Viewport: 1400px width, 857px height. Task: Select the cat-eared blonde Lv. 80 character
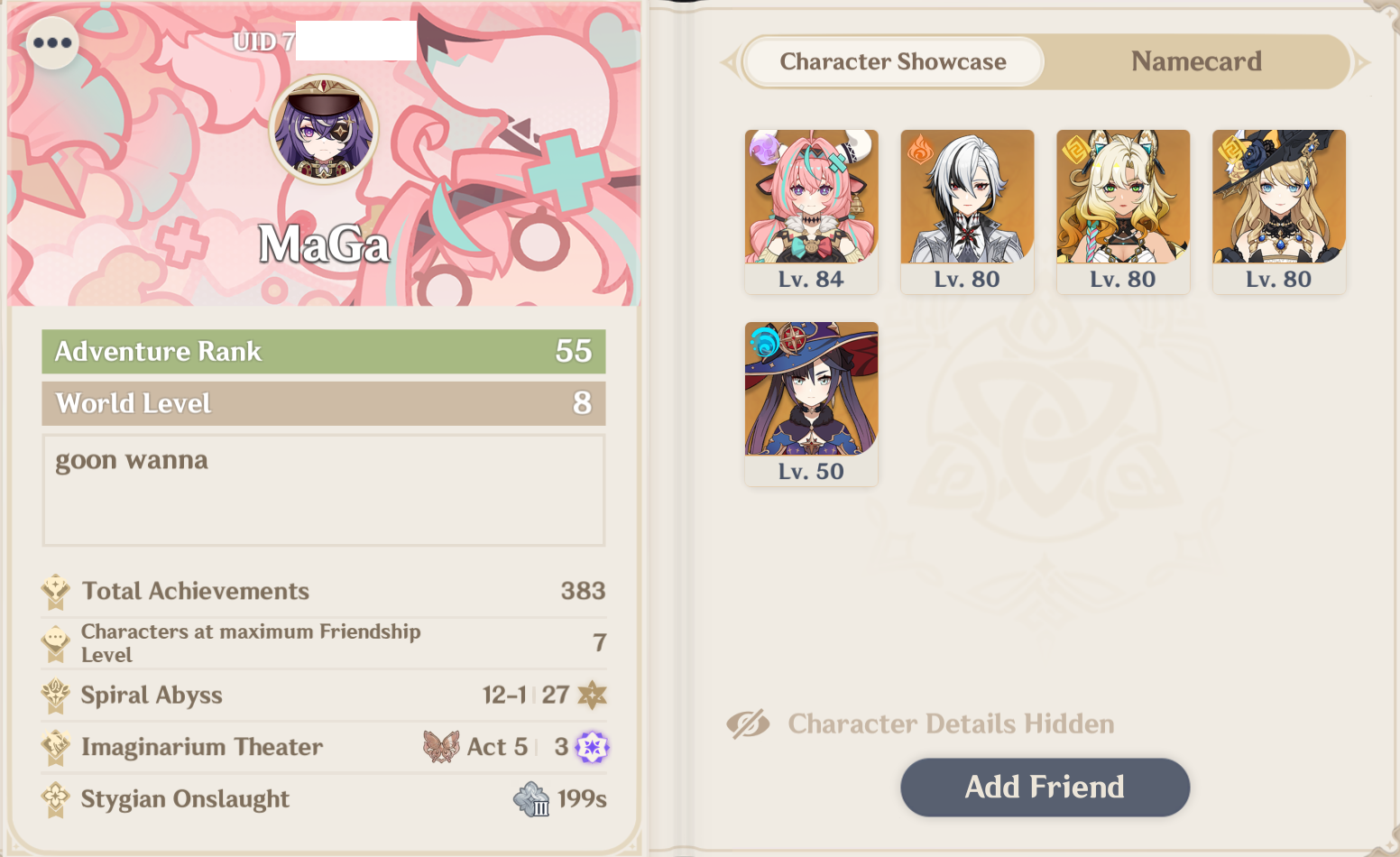pyautogui.click(x=1123, y=212)
